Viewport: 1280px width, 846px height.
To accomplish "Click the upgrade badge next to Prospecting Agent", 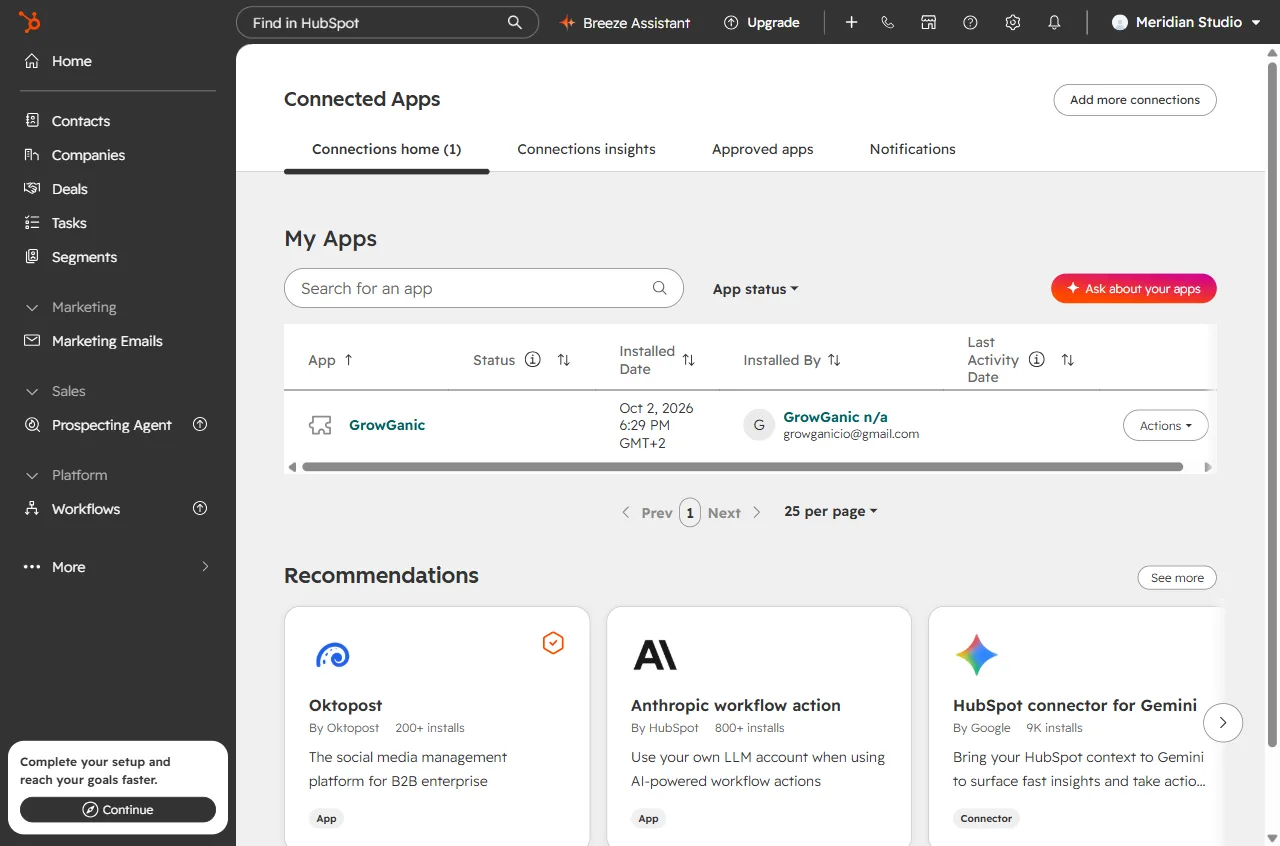I will click(200, 425).
